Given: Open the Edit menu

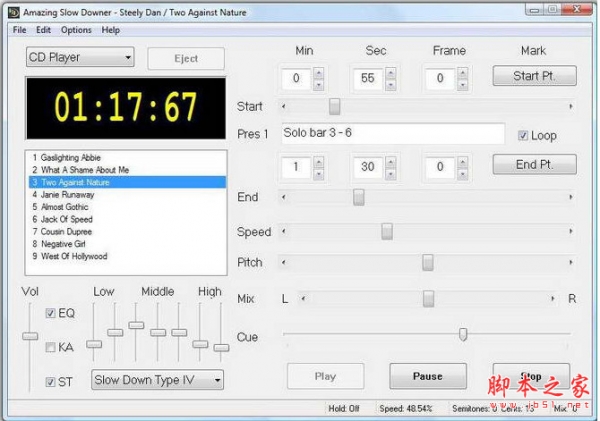Looking at the screenshot, I should (x=43, y=30).
